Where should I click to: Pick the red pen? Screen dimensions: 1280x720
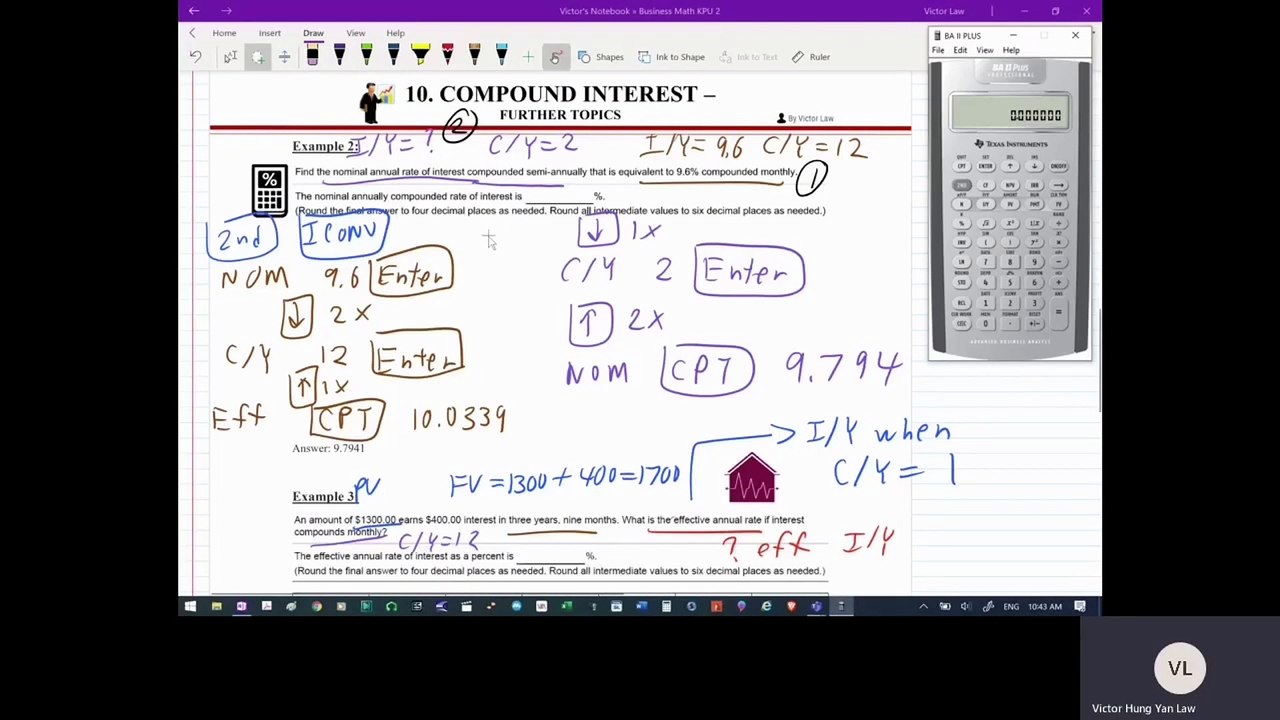coord(447,56)
